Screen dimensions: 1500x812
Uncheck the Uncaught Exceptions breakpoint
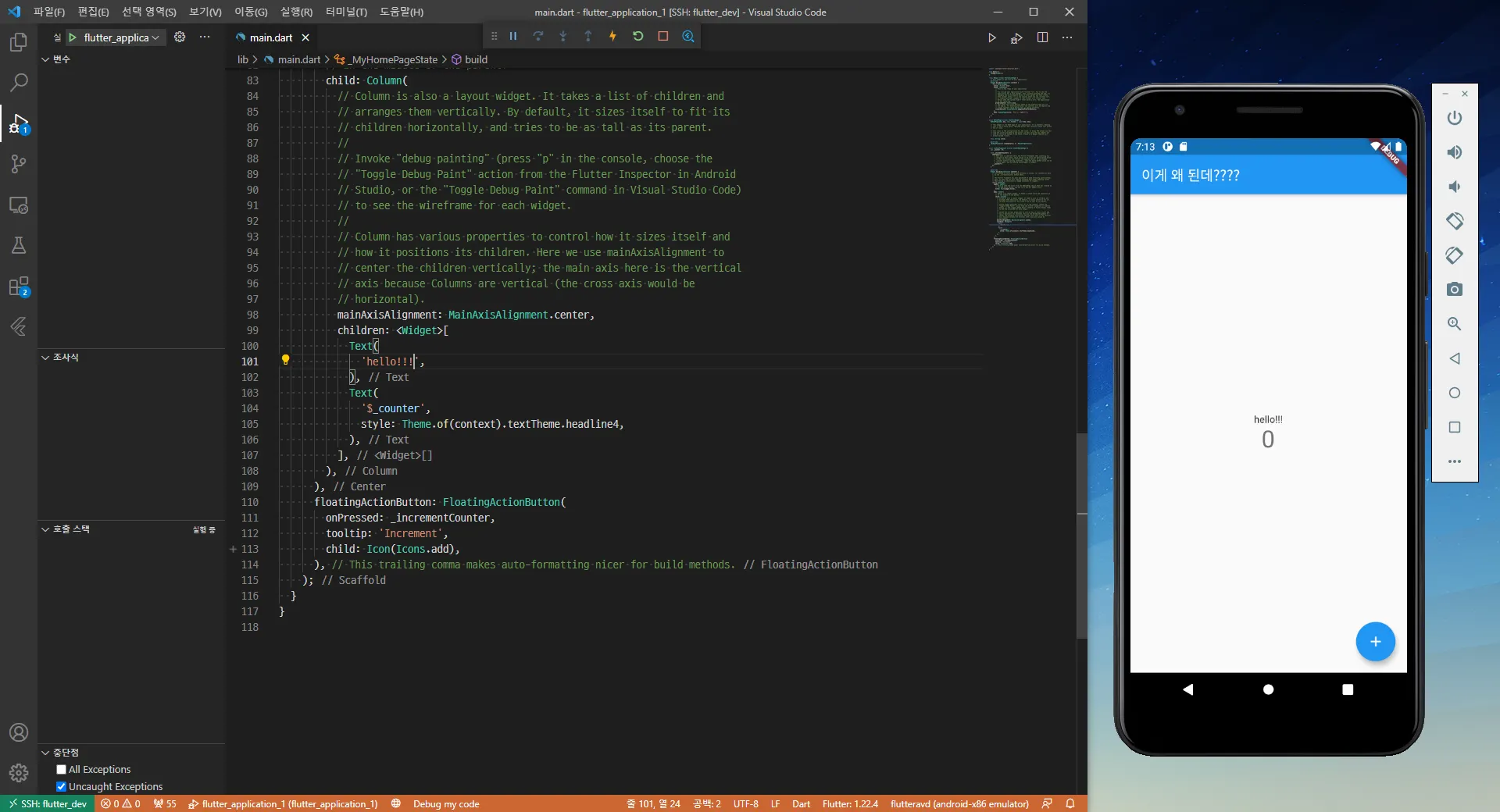click(x=62, y=787)
